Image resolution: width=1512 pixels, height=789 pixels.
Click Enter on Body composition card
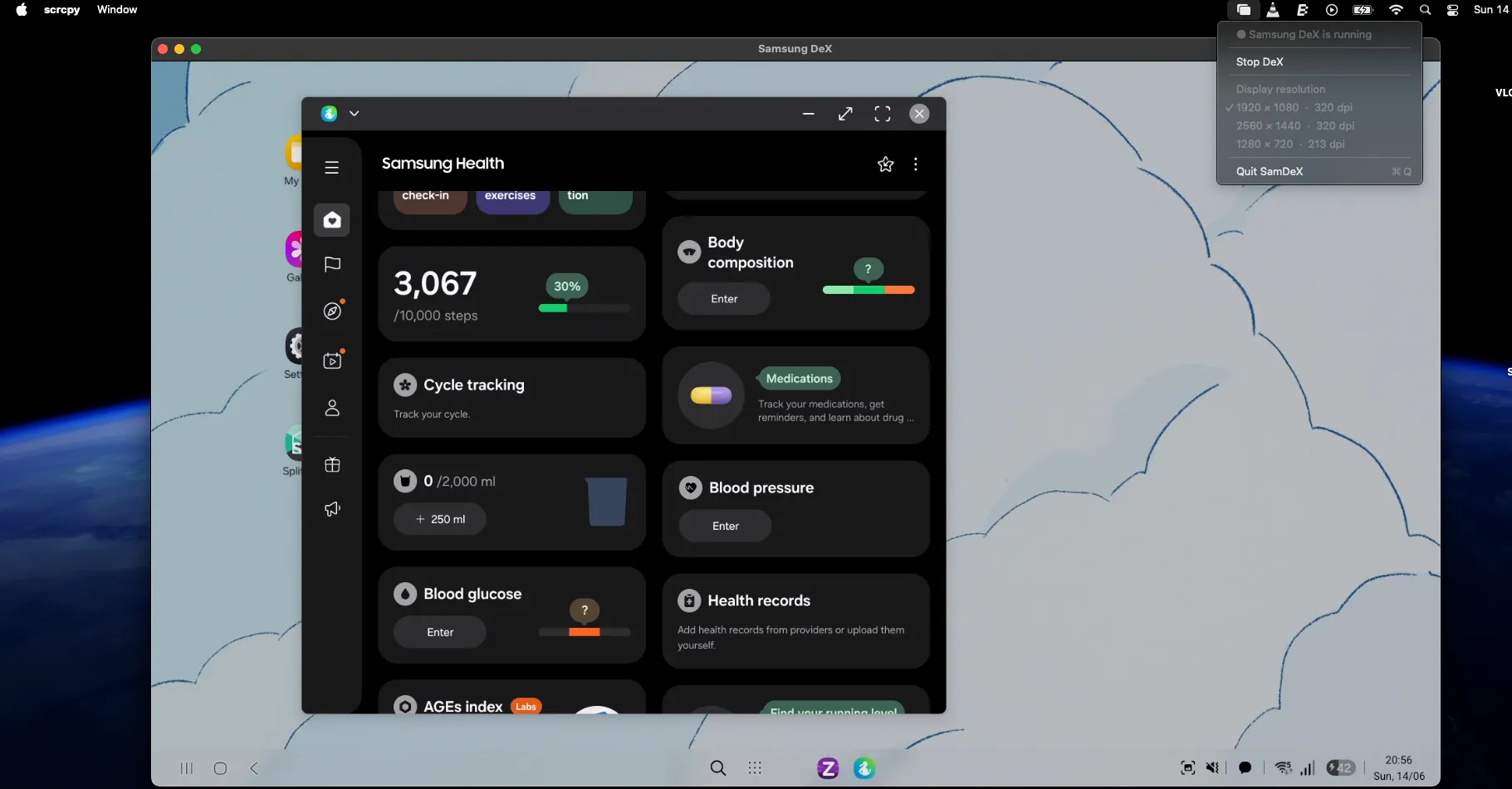[x=724, y=299]
